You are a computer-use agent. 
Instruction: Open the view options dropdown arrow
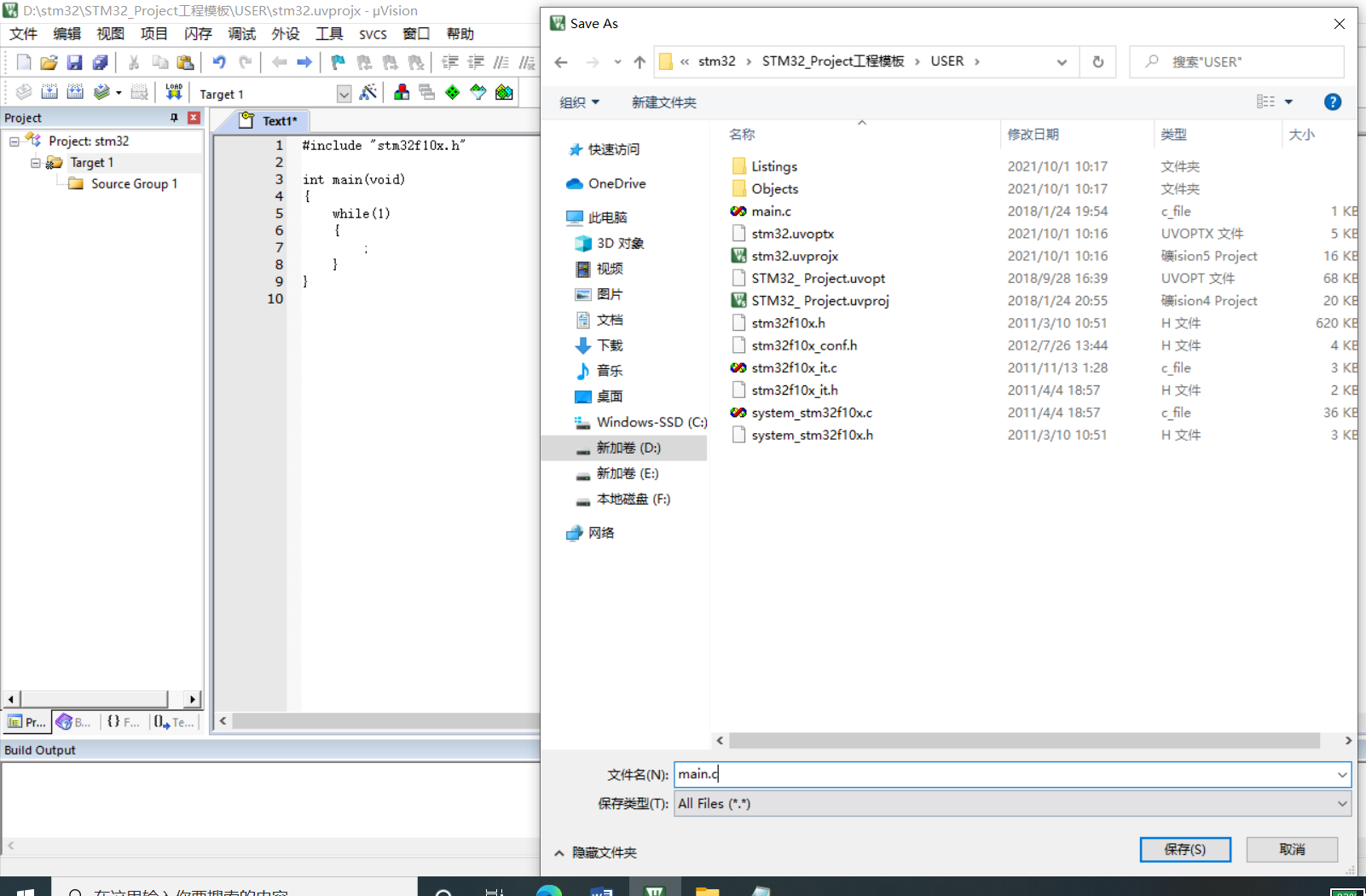coord(1288,102)
